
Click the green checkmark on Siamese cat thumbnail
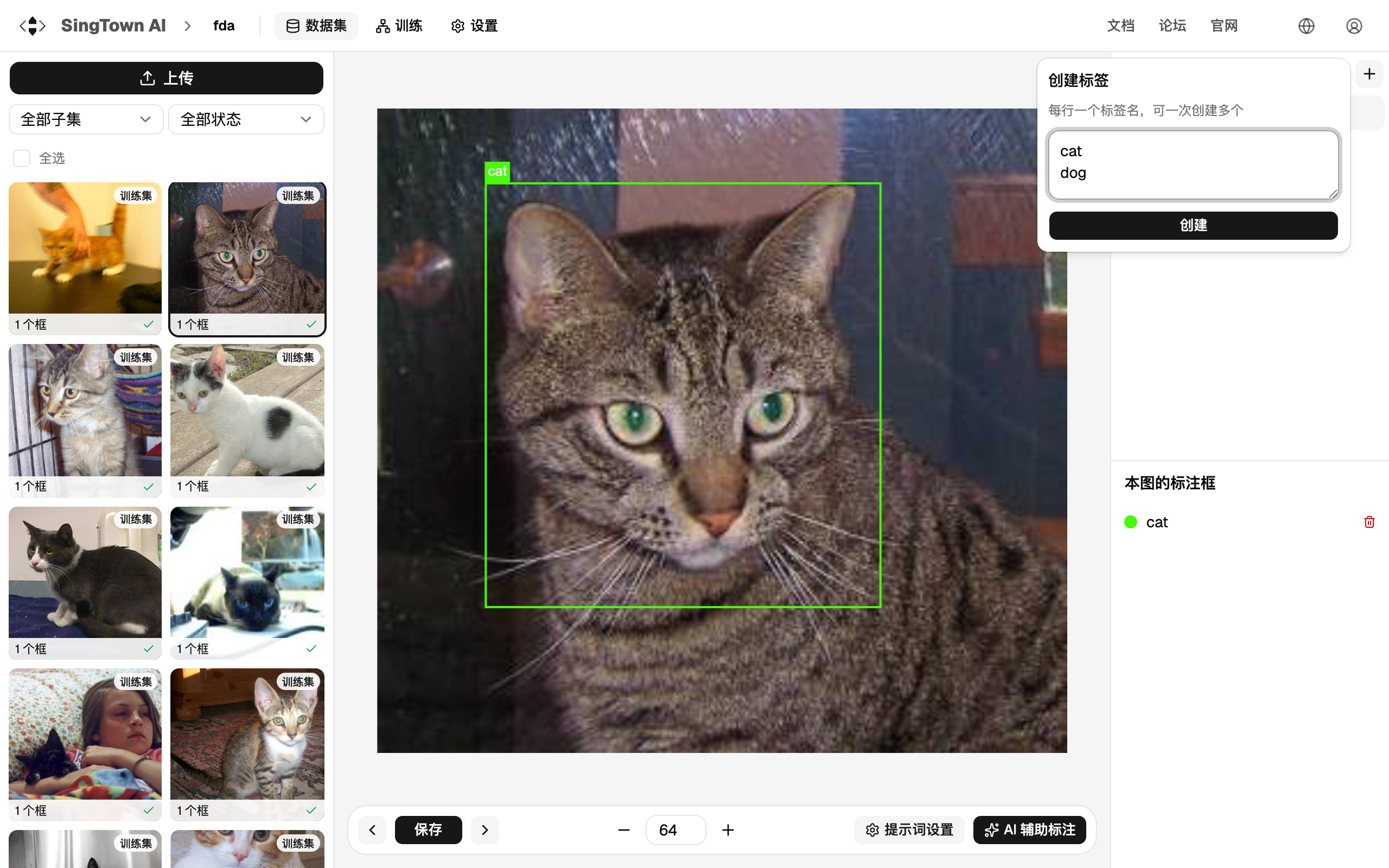311,649
